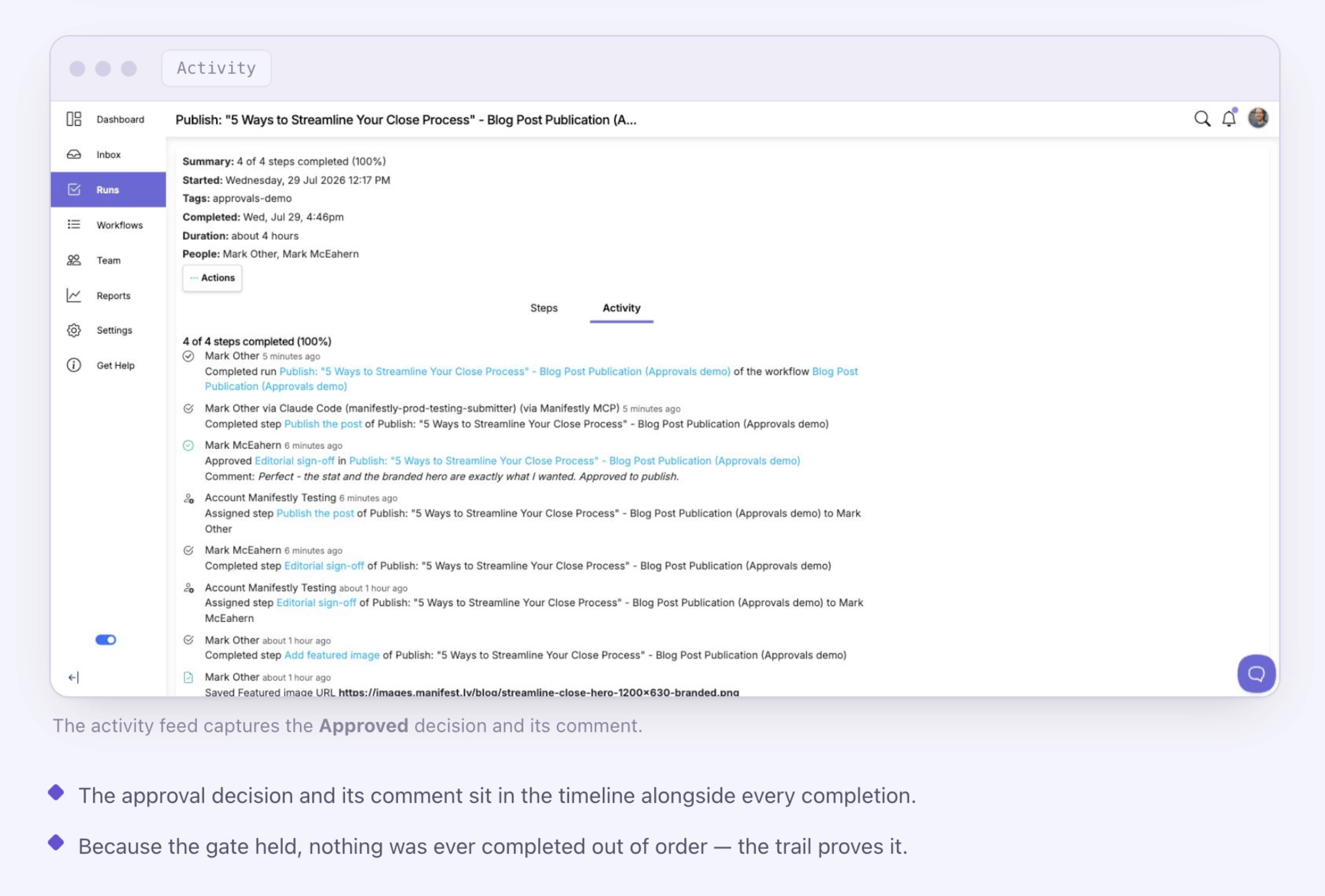Open Editorial sign-off link in assigned step

(x=316, y=603)
